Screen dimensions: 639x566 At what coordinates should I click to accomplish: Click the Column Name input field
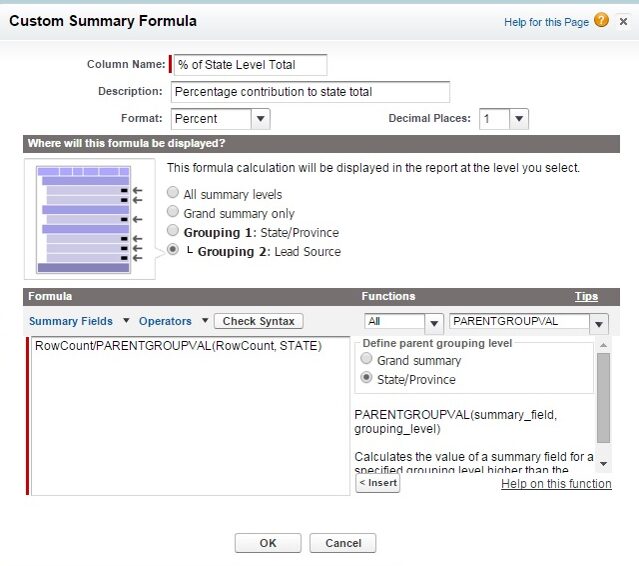pyautogui.click(x=250, y=65)
